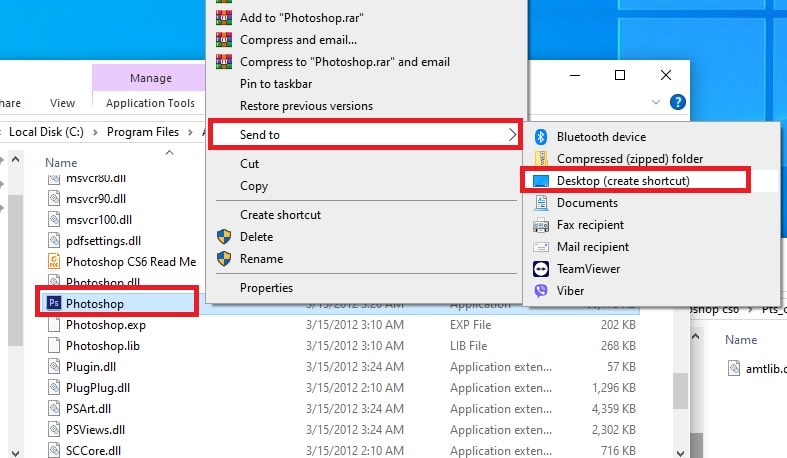Screen dimensions: 787x458
Task: Select Restore previous versions
Action: [366, 106]
